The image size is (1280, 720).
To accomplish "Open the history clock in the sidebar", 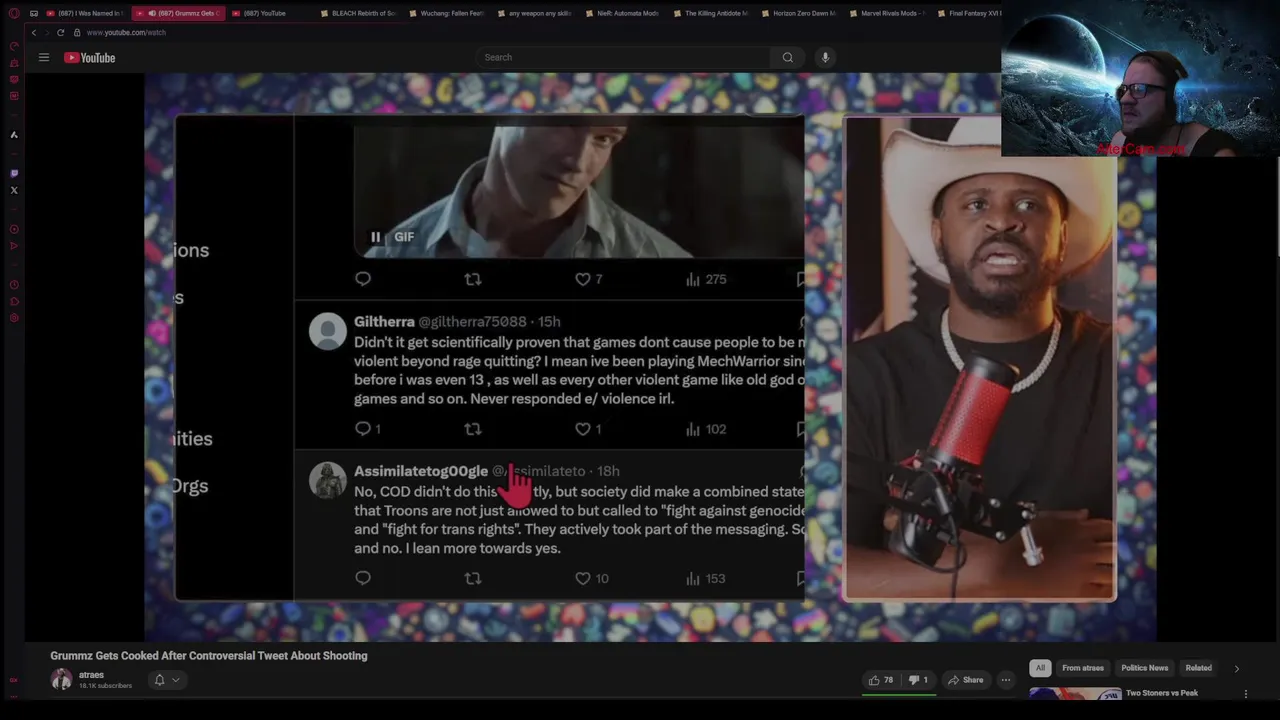I will pos(14,284).
